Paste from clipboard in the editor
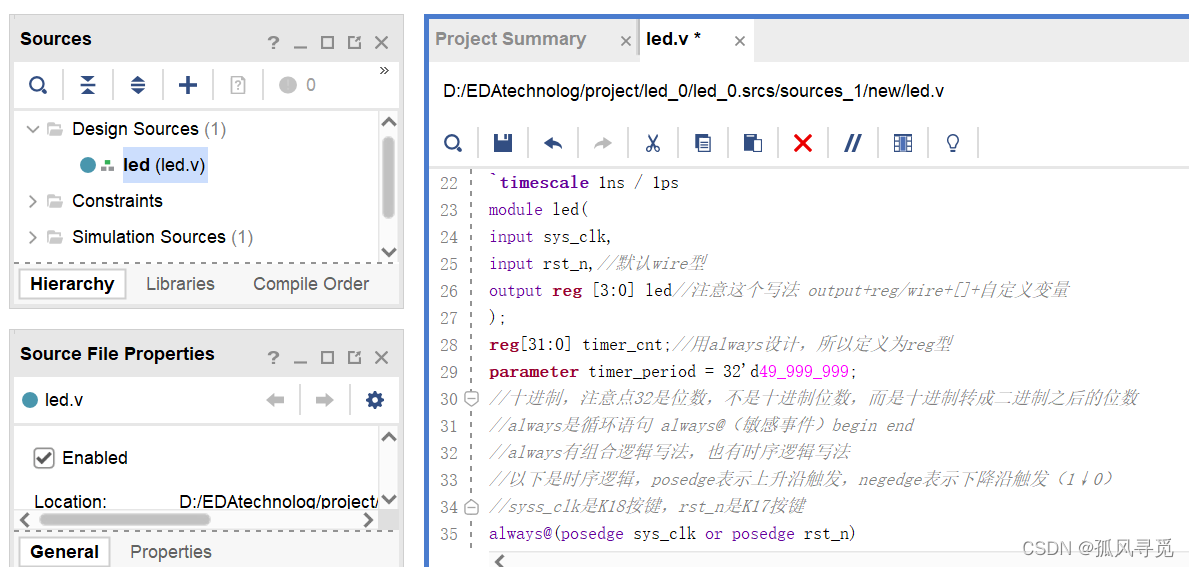The image size is (1189, 567). 752,143
